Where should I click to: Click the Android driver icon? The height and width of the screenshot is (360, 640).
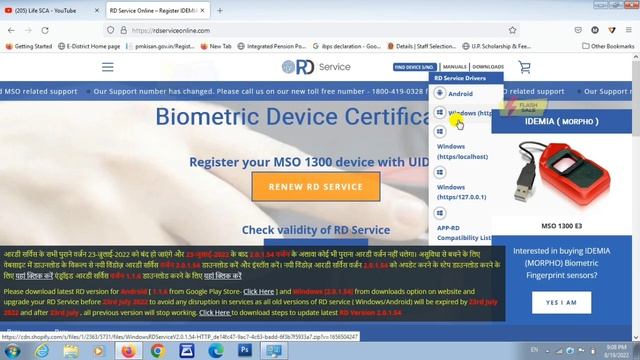[x=440, y=93]
